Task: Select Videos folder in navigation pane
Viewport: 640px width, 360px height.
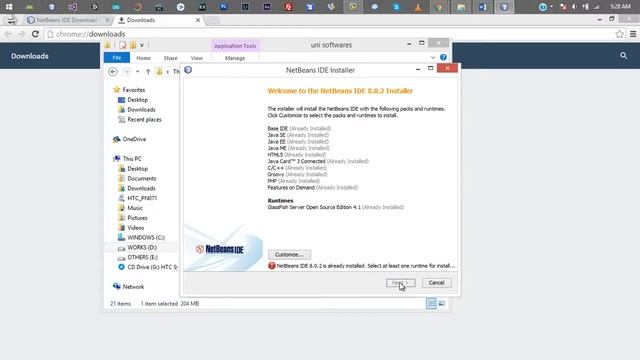Action: click(135, 228)
